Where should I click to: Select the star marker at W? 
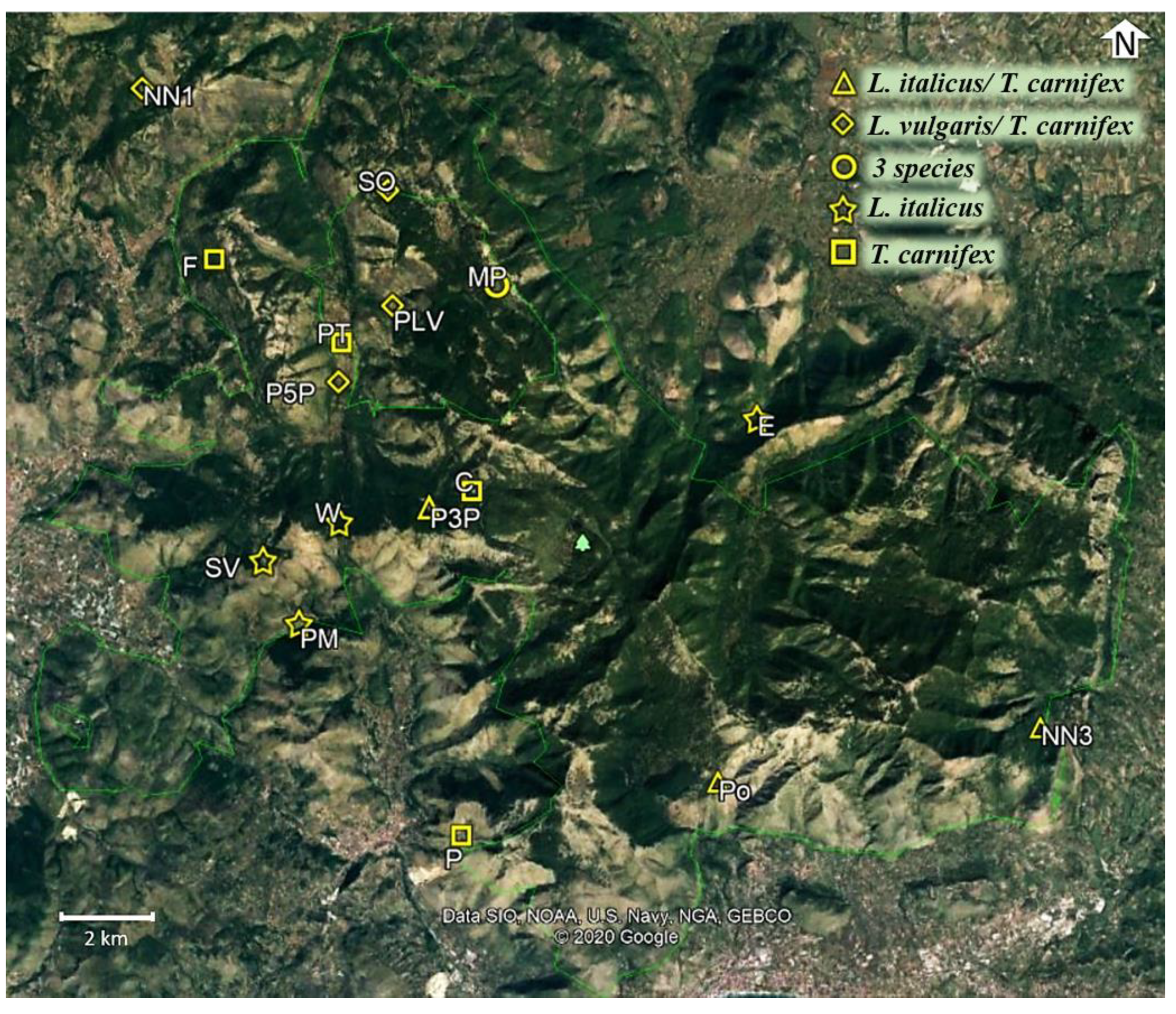coord(340,524)
